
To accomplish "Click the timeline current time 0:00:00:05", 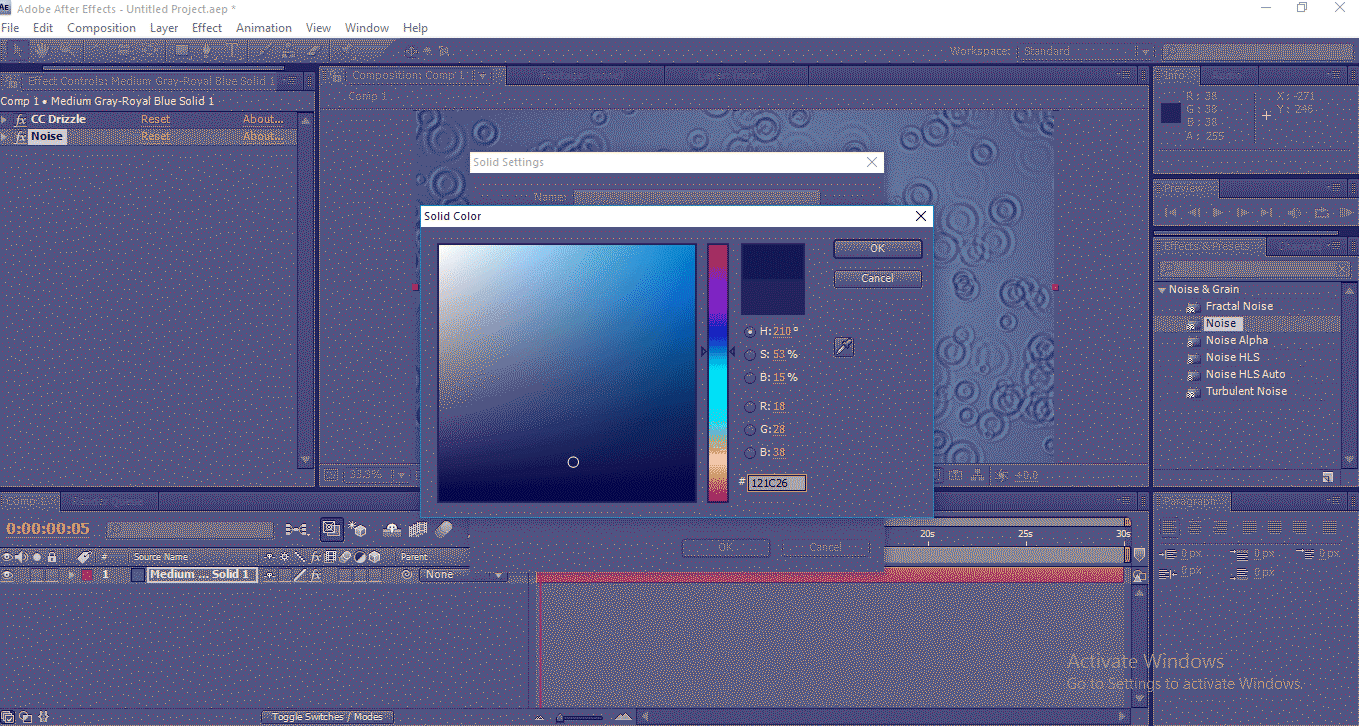I will pyautogui.click(x=48, y=529).
